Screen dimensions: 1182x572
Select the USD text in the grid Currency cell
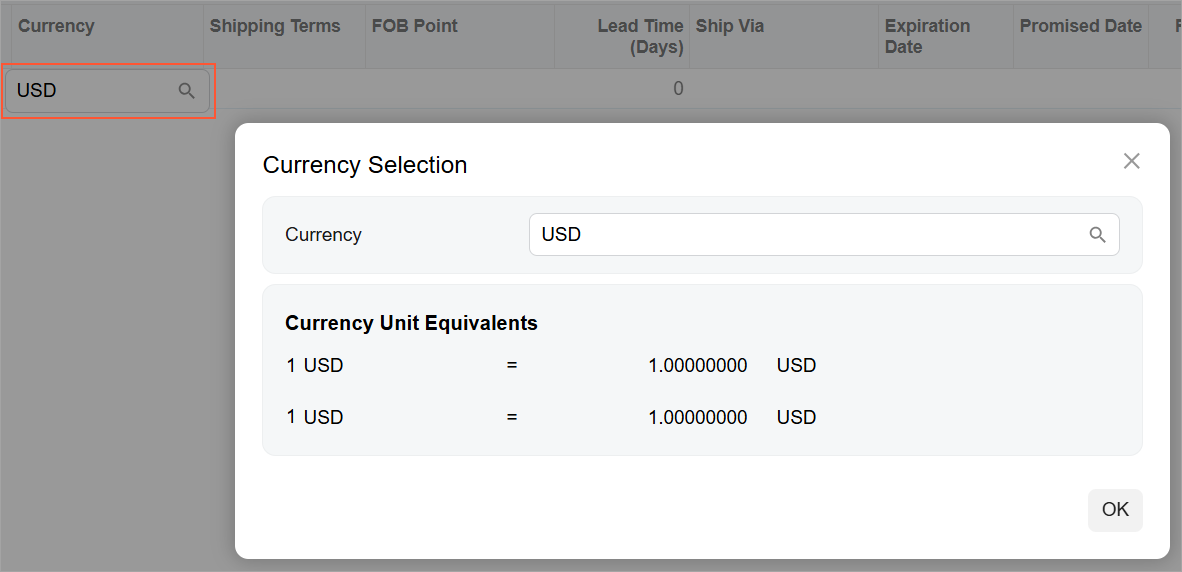coord(37,91)
